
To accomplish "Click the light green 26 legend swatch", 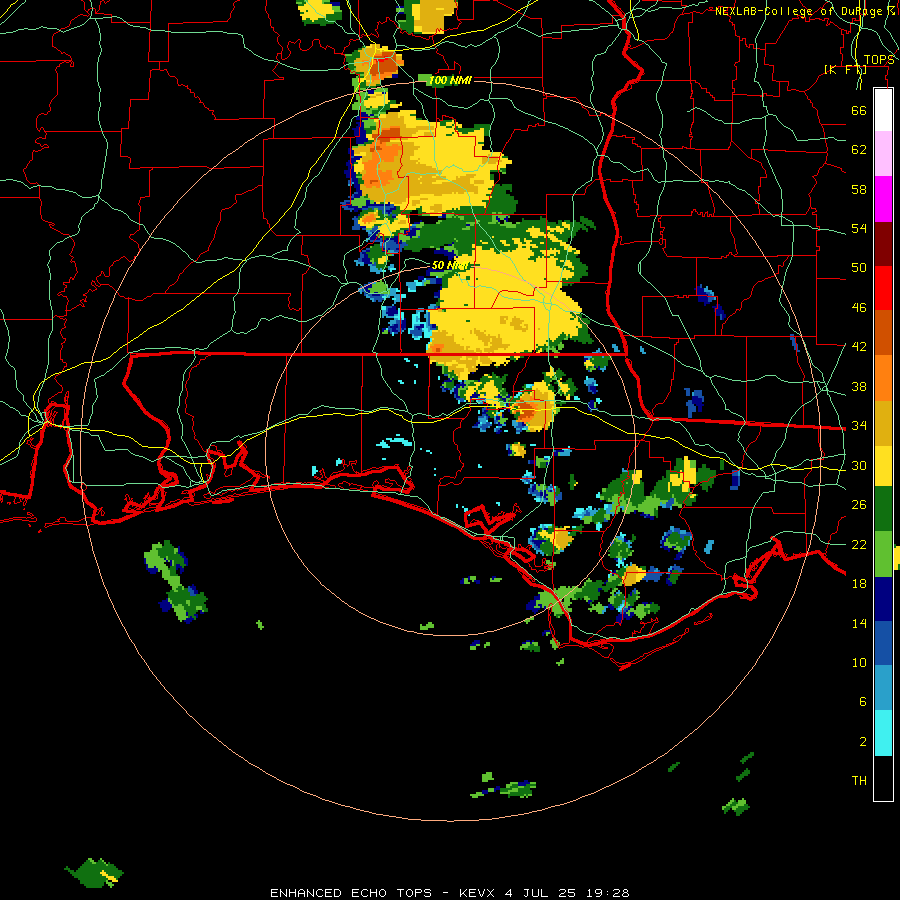I will click(883, 554).
